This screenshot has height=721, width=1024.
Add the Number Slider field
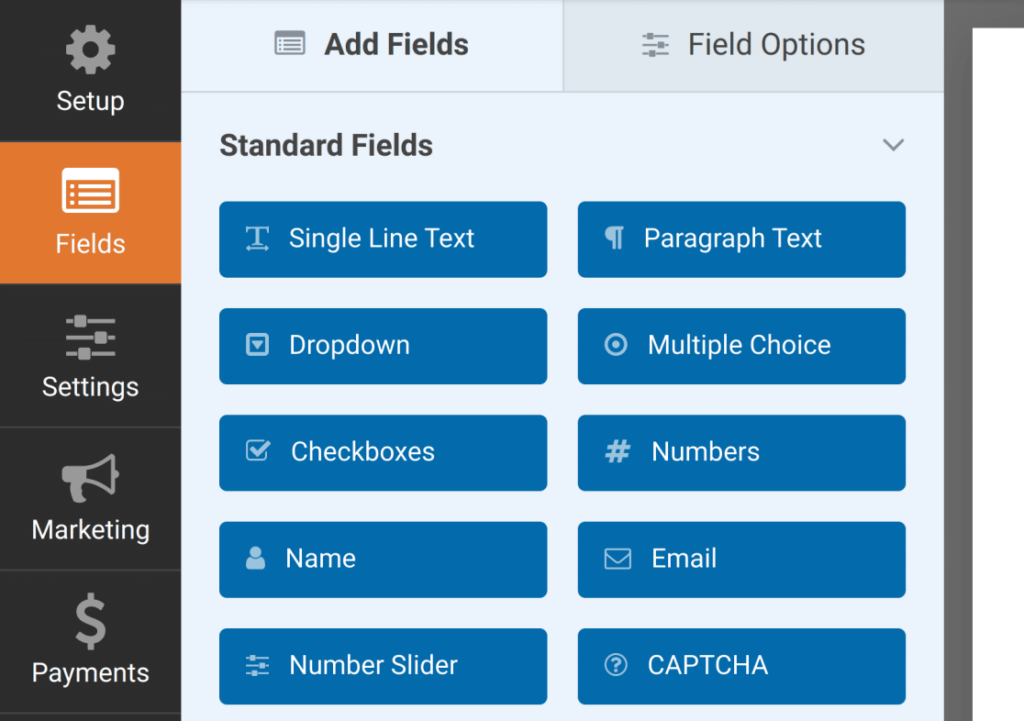point(383,666)
